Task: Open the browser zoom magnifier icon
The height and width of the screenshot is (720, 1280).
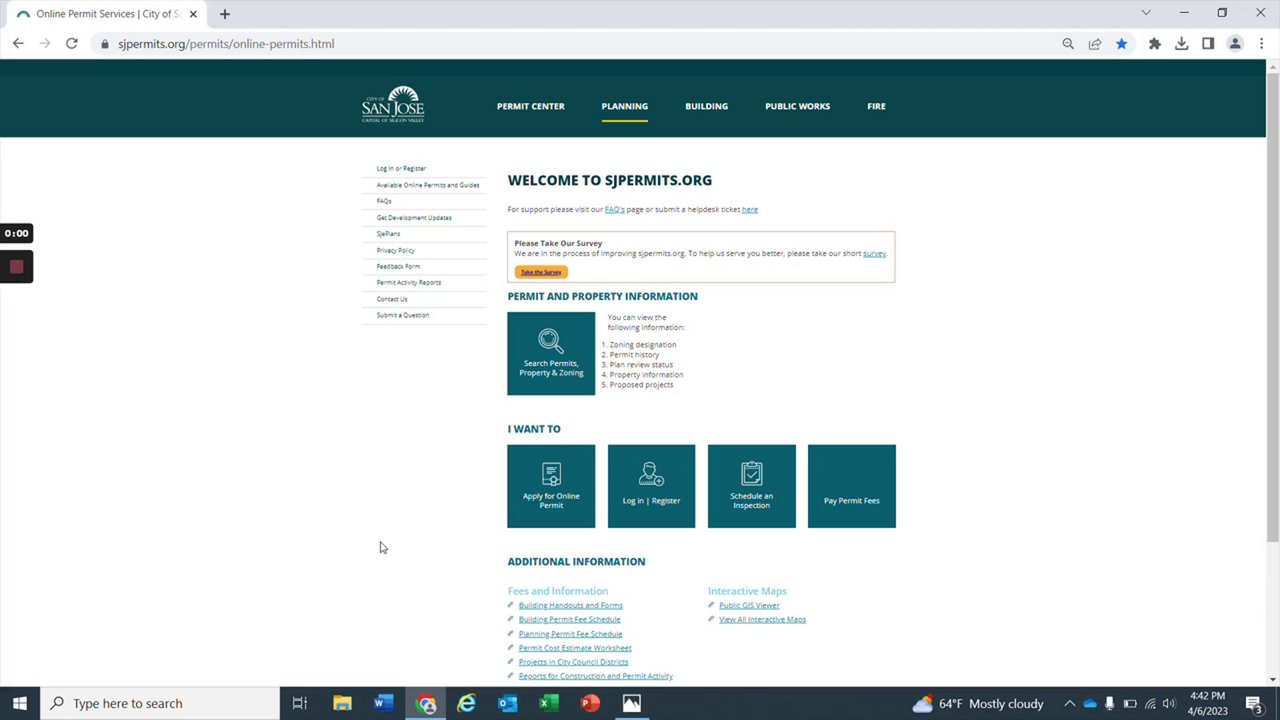Action: 1068,44
